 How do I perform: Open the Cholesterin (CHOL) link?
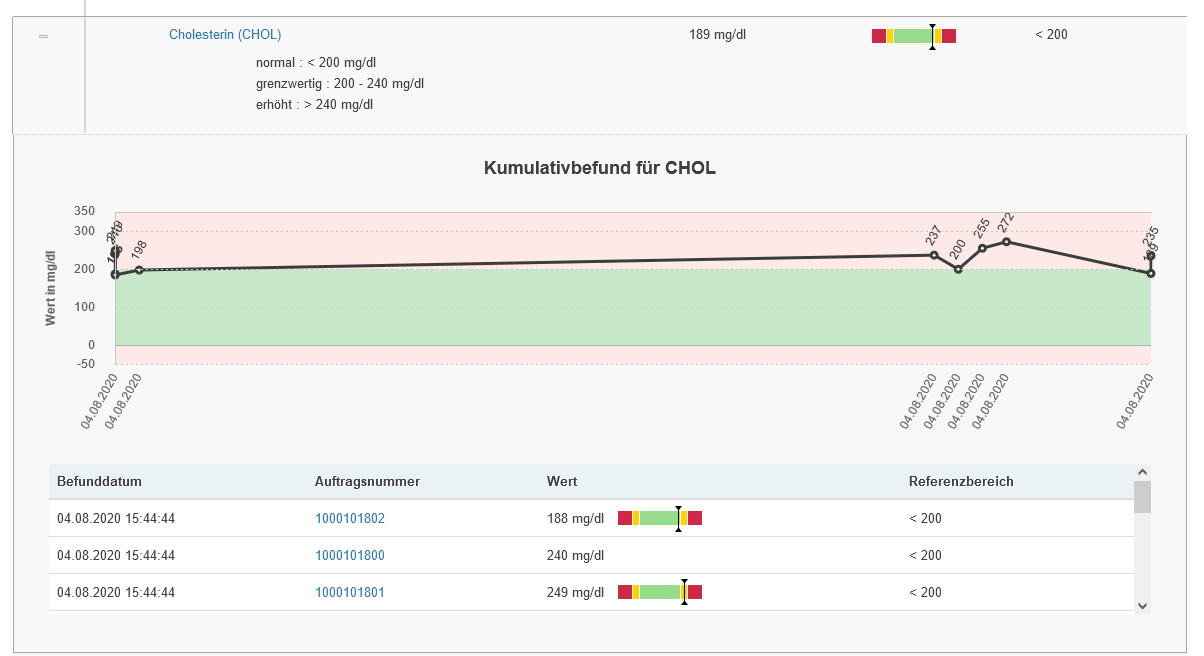[225, 35]
